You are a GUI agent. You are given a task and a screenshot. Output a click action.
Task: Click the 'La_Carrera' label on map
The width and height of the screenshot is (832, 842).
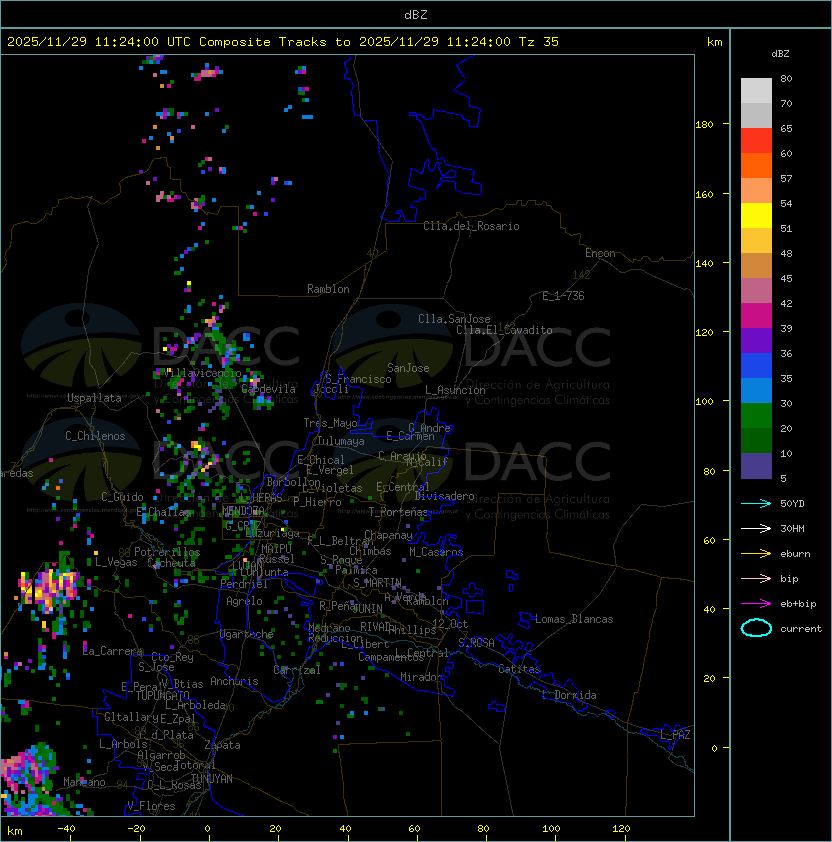point(113,651)
